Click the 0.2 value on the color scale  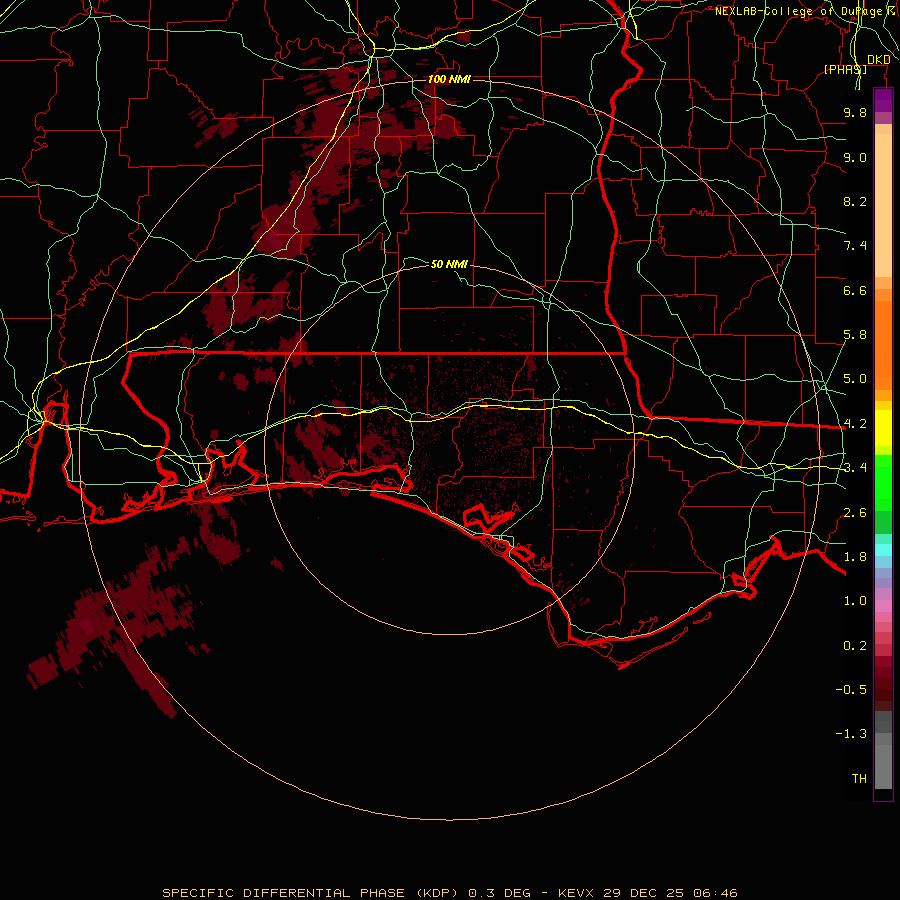click(x=855, y=646)
